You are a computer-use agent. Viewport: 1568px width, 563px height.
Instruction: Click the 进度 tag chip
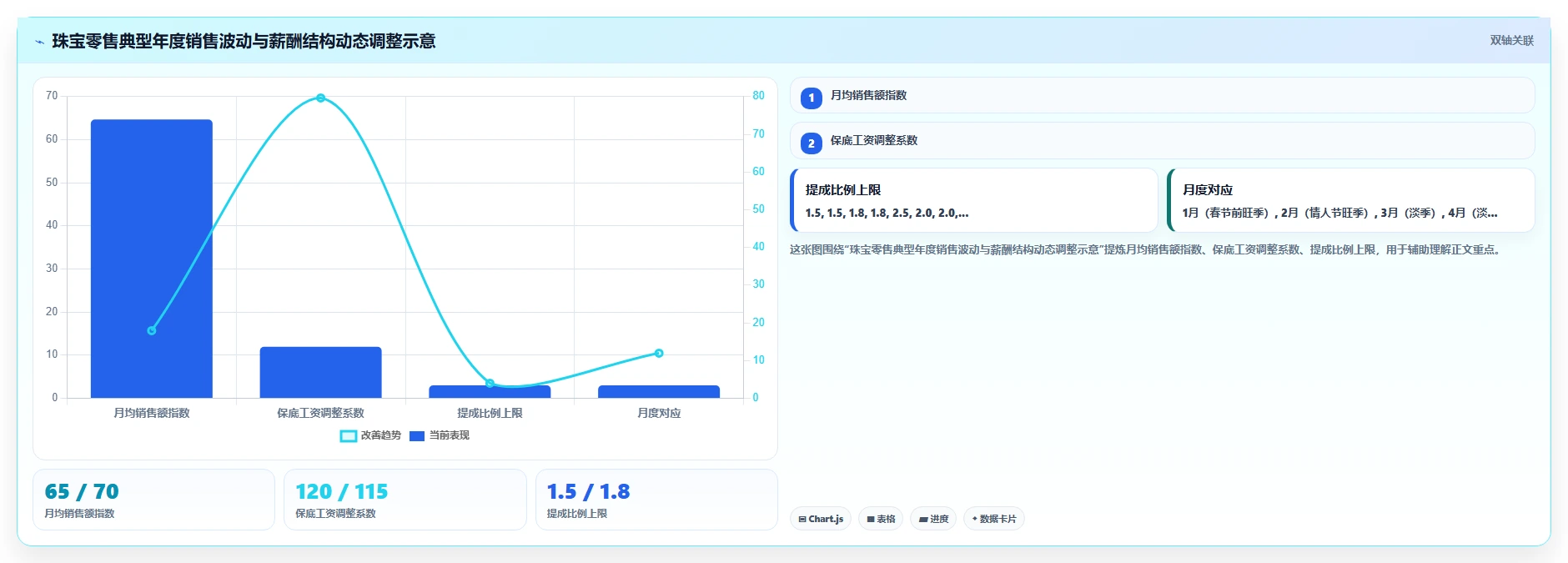tap(933, 519)
